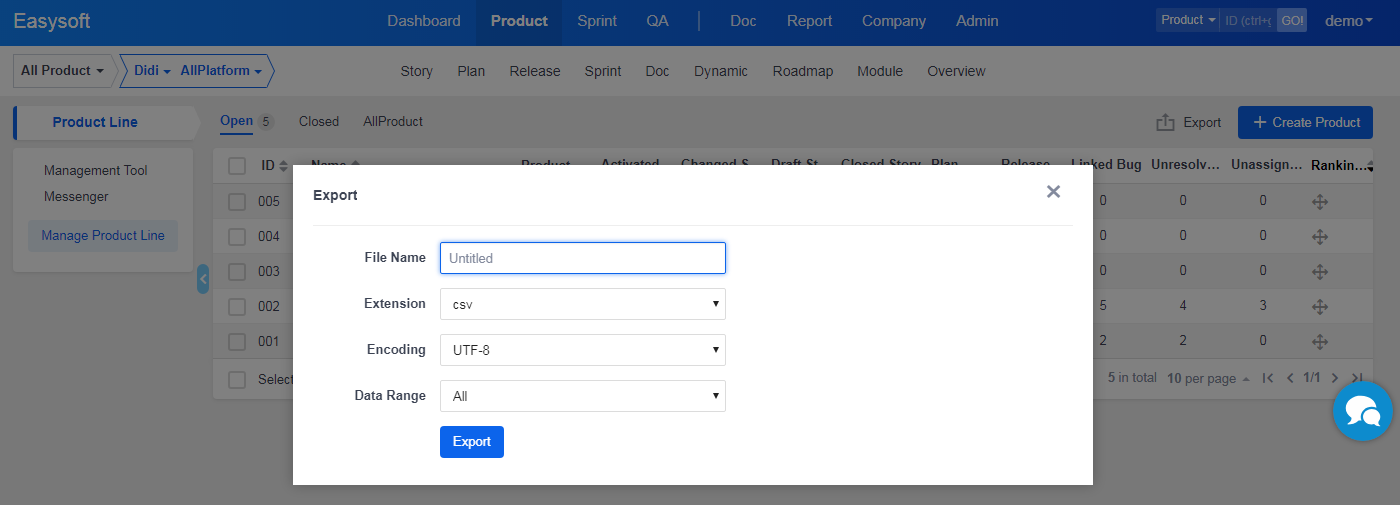Click the Manage Product Line link

pyautogui.click(x=103, y=236)
